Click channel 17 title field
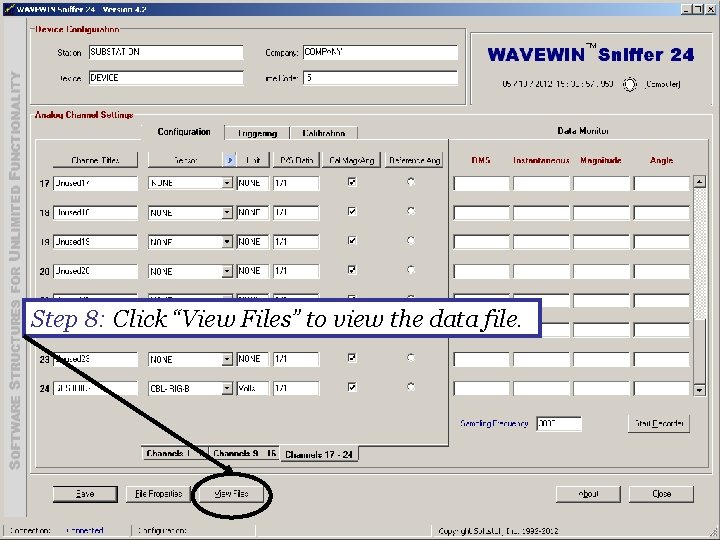Viewport: 720px width, 540px height. point(95,183)
